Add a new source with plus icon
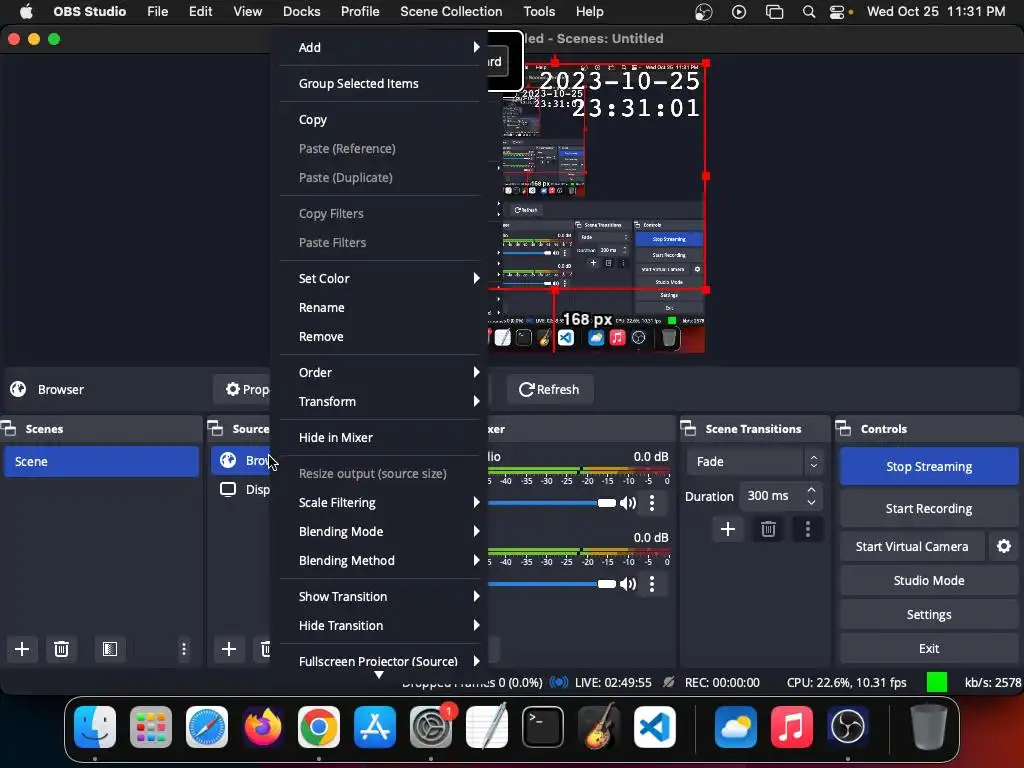This screenshot has width=1024, height=768. coord(229,648)
